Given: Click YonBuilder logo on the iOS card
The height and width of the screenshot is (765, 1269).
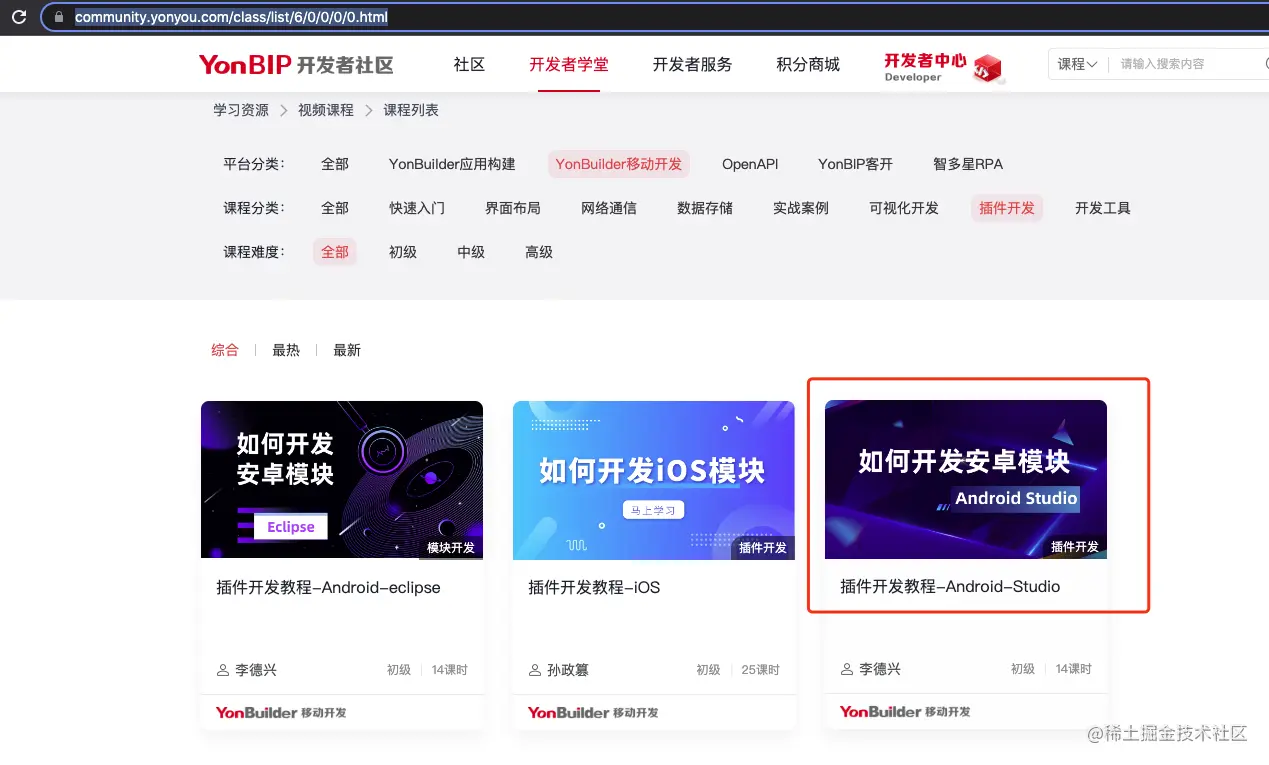Looking at the screenshot, I should (x=593, y=712).
